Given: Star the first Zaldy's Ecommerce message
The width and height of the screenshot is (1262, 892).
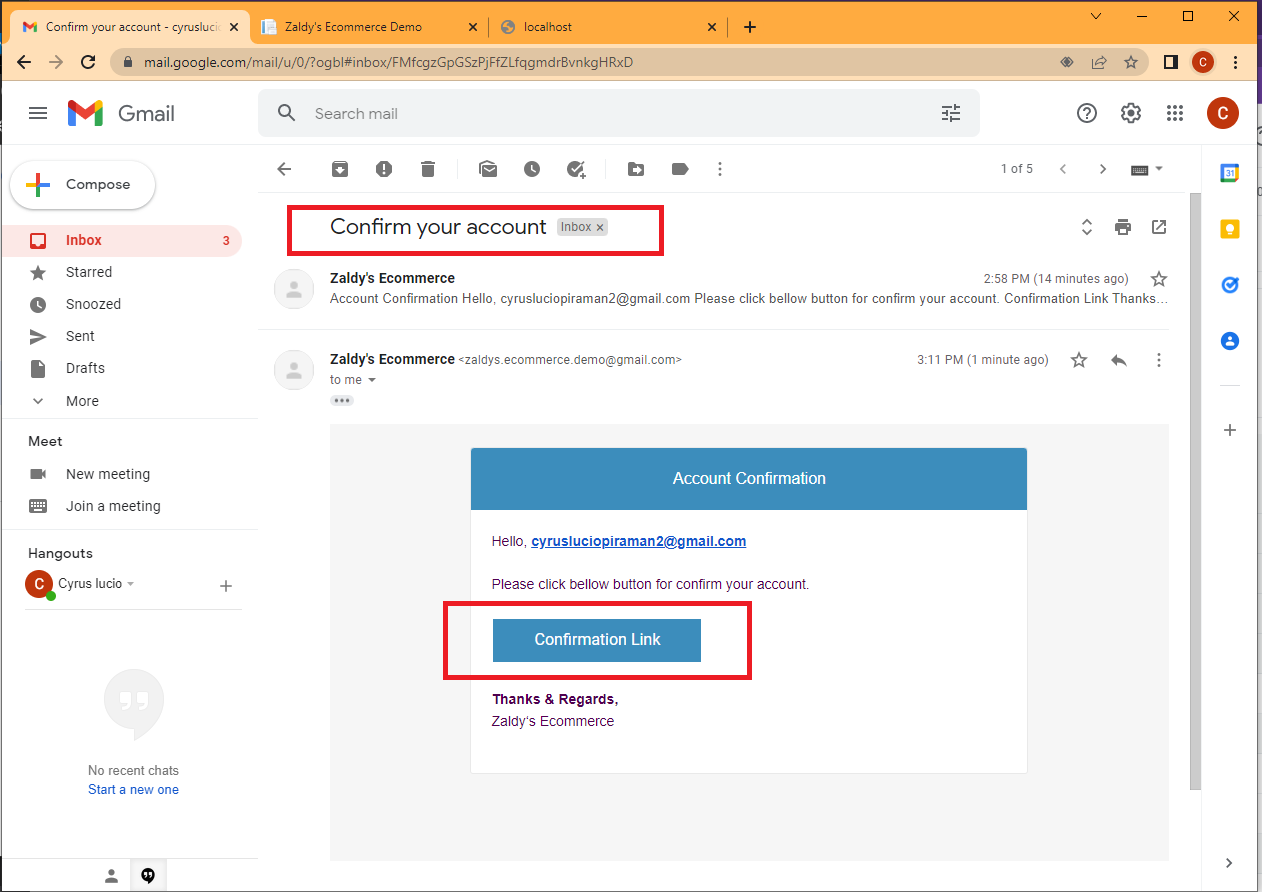Looking at the screenshot, I should tap(1158, 279).
